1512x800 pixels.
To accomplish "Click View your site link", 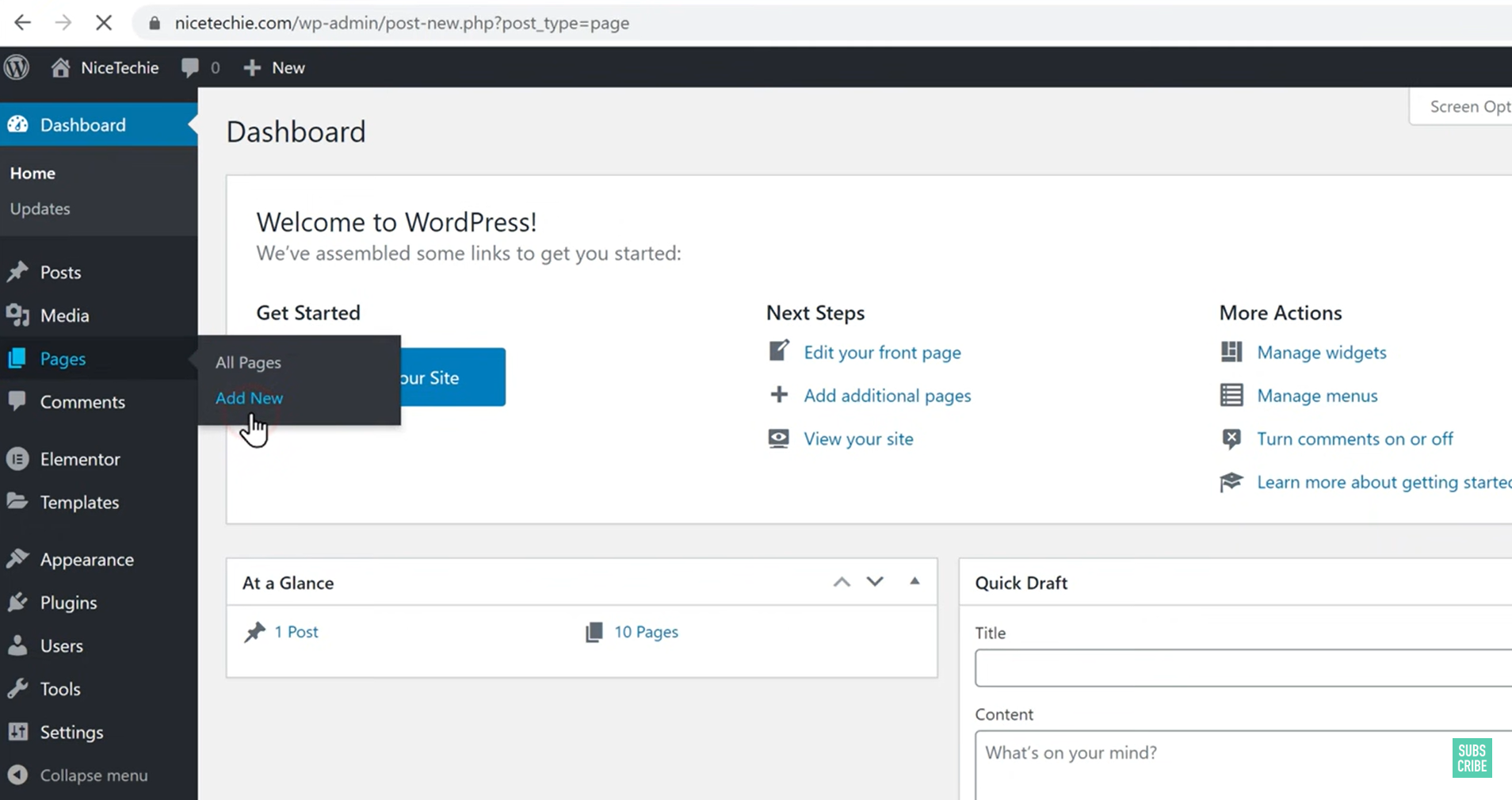I will [858, 438].
